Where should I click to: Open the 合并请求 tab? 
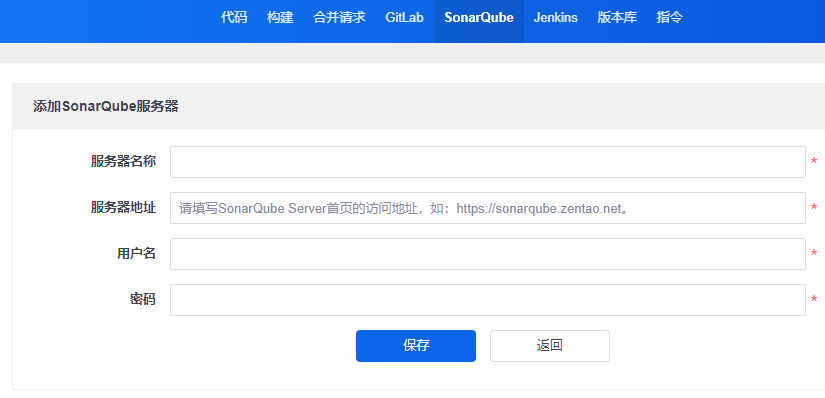[x=339, y=17]
